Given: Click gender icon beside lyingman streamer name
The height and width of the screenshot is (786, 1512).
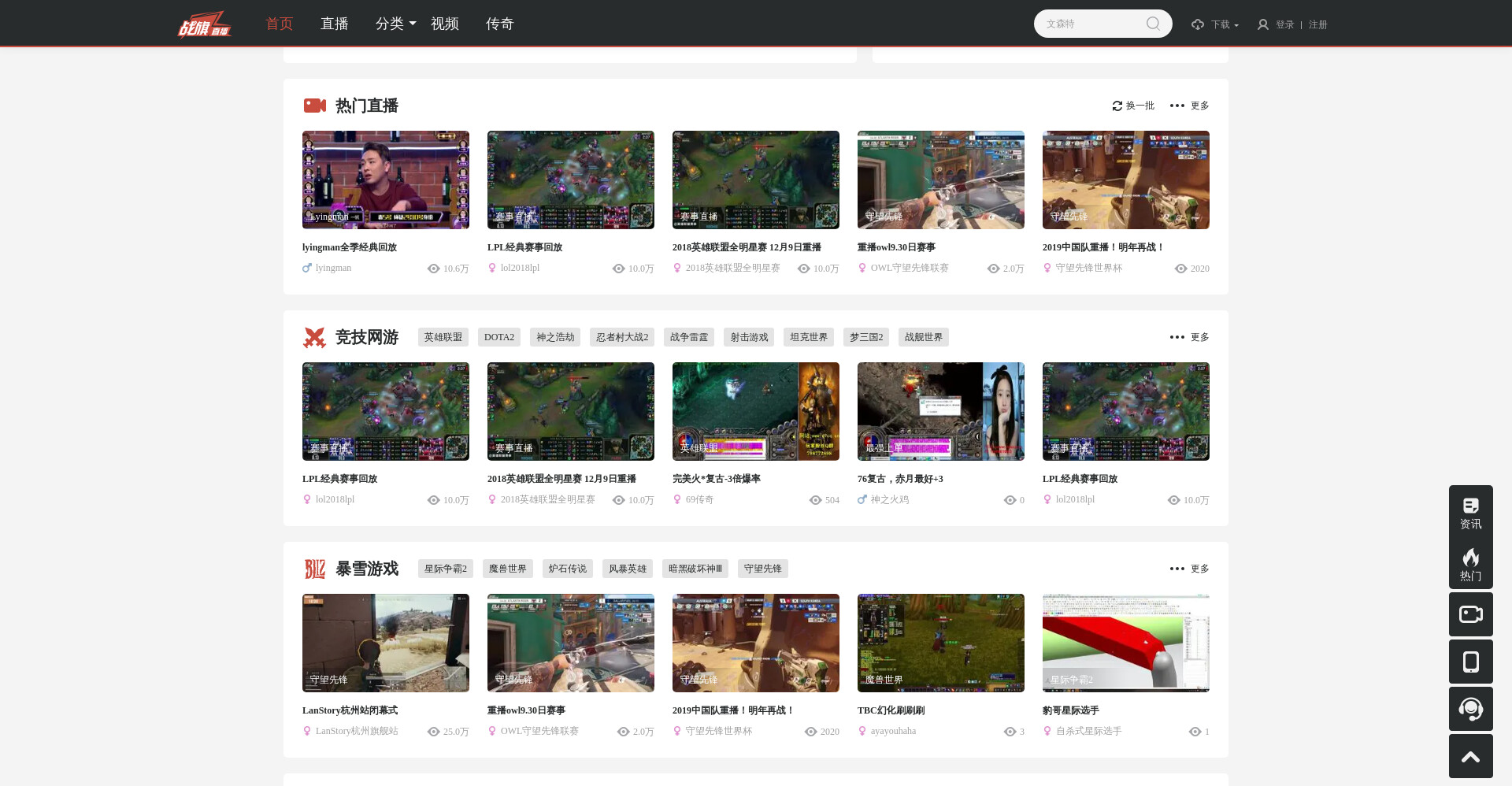Looking at the screenshot, I should click(307, 268).
